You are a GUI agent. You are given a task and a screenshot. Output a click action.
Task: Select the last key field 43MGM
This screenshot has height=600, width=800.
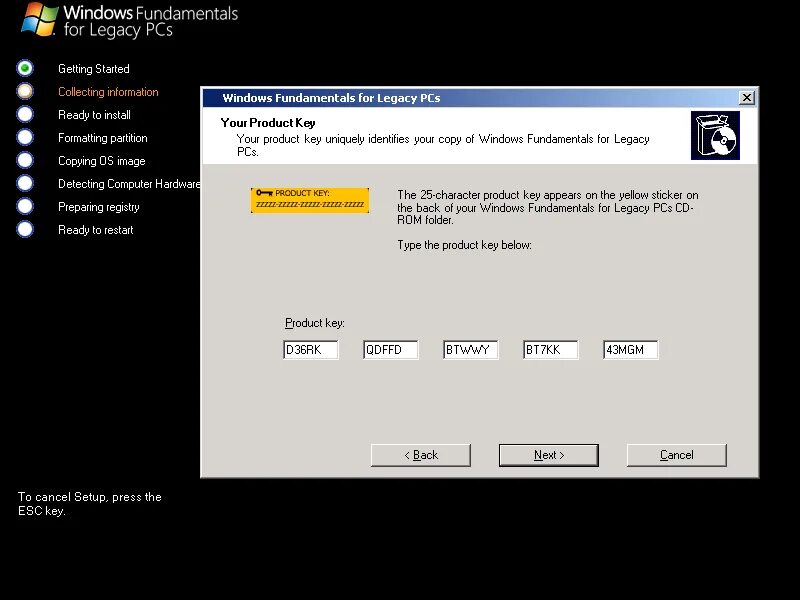tap(631, 350)
